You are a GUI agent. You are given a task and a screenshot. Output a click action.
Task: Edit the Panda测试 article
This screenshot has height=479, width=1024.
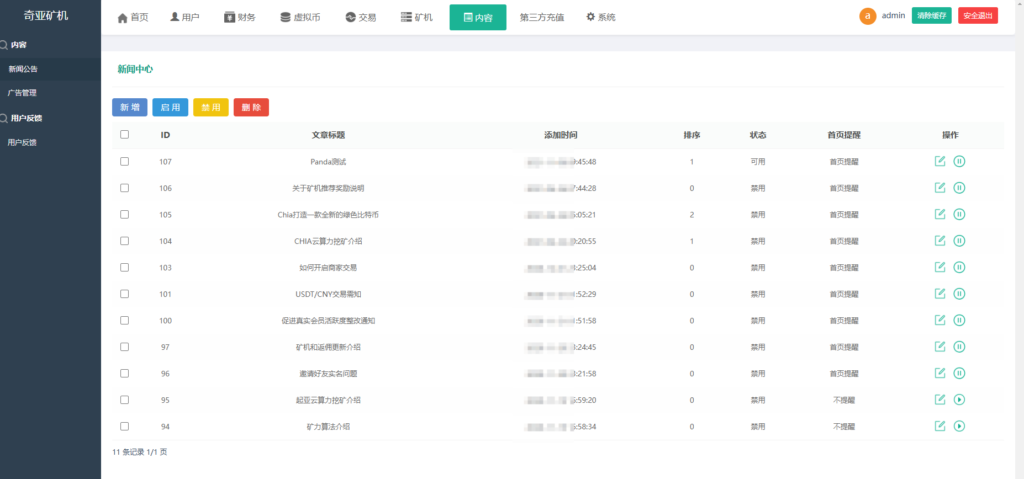click(x=940, y=161)
